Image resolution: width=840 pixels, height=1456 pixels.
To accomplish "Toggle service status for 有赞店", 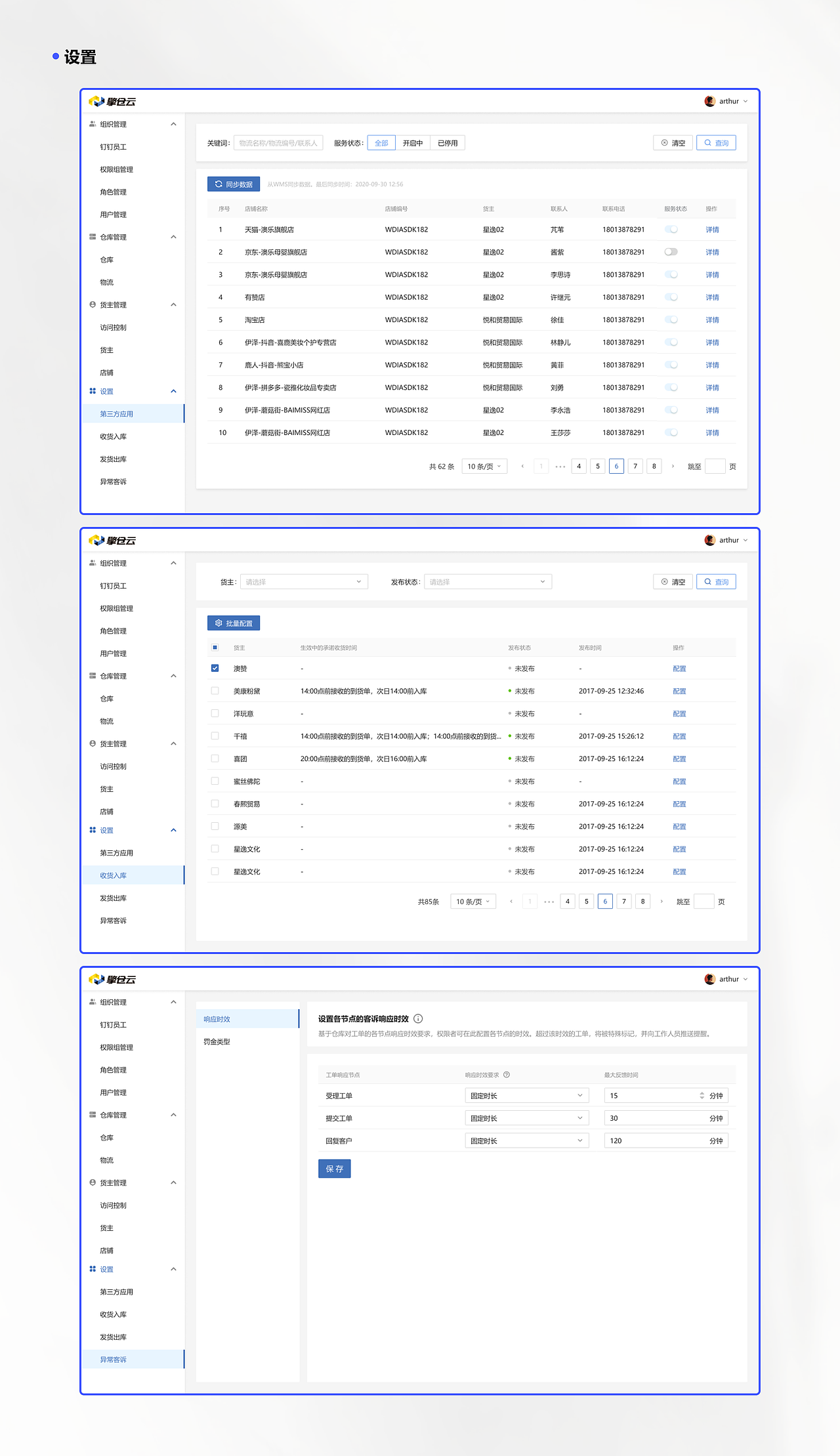I will click(x=671, y=297).
